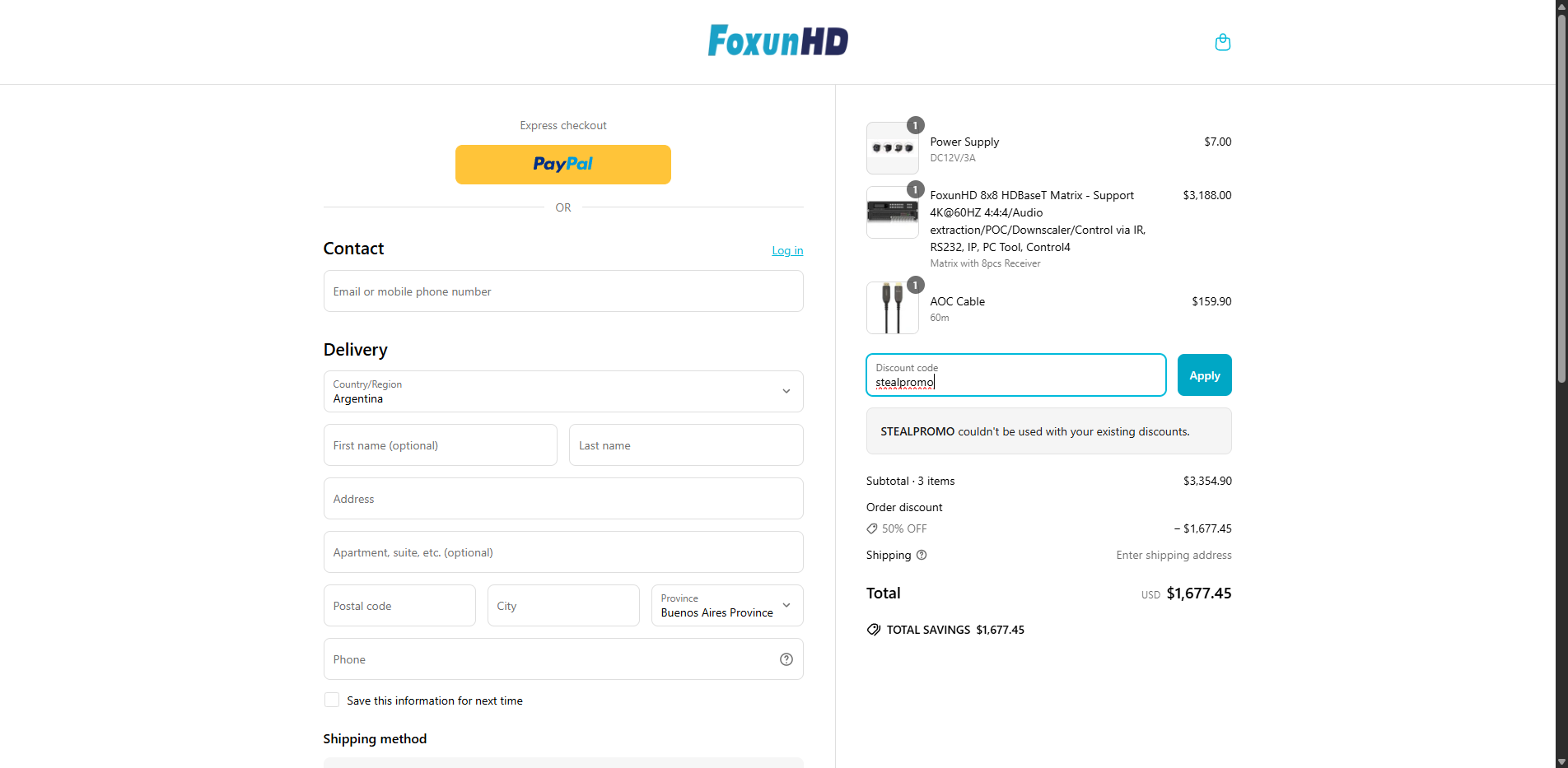Click the Power Supply item name

tap(964, 142)
